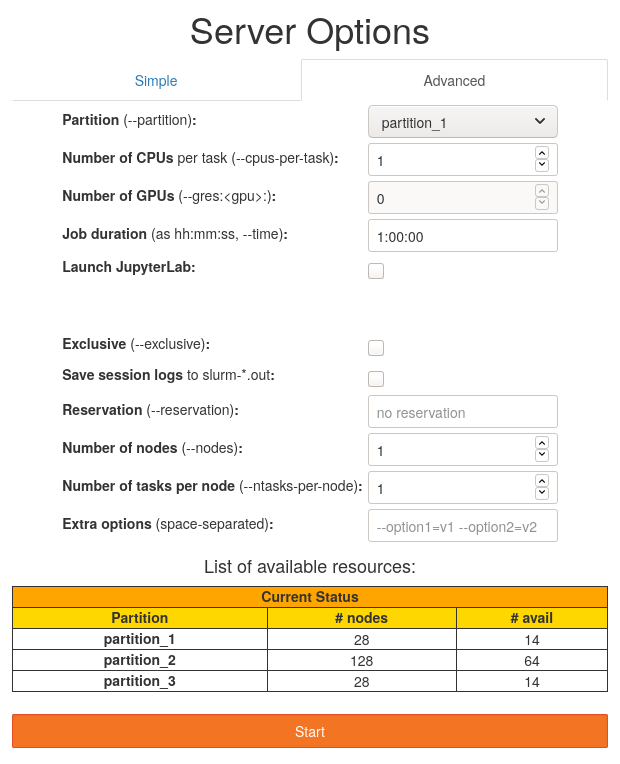620x764 pixels.
Task: Click the Current Status table header
Action: click(309, 597)
